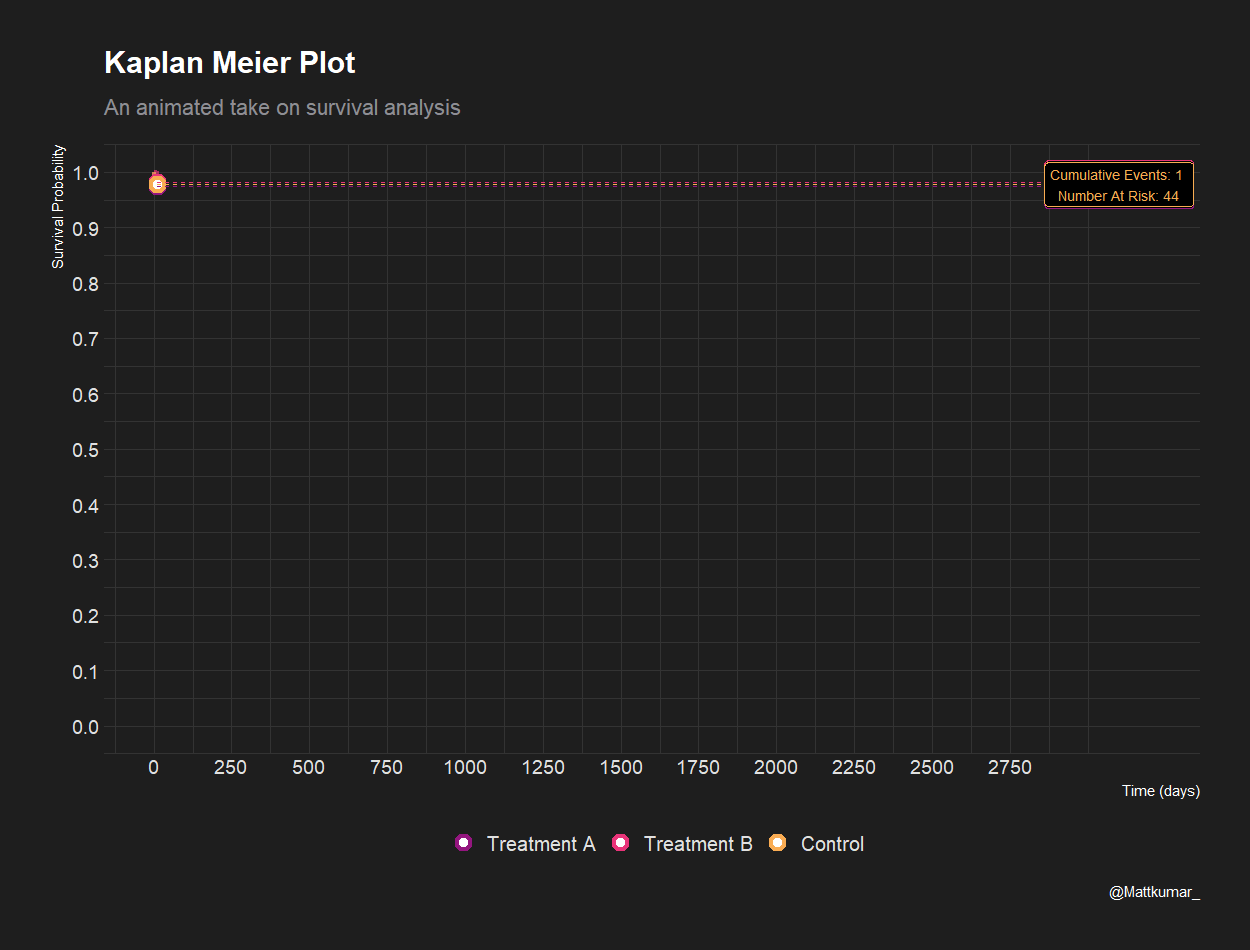The image size is (1250, 950).
Task: Click the 1000 tick on time axis
Action: pos(465,767)
